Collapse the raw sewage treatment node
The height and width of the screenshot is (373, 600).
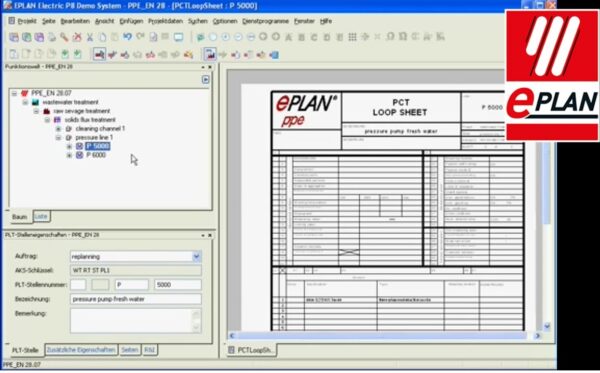click(36, 111)
